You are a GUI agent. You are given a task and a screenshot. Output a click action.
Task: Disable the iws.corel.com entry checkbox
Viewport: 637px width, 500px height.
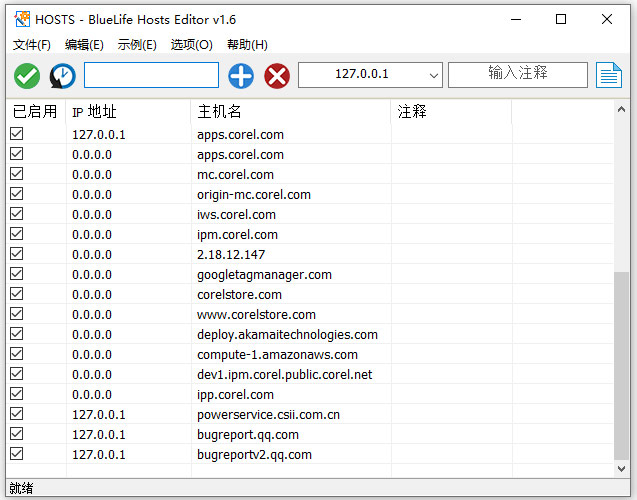pyautogui.click(x=17, y=214)
